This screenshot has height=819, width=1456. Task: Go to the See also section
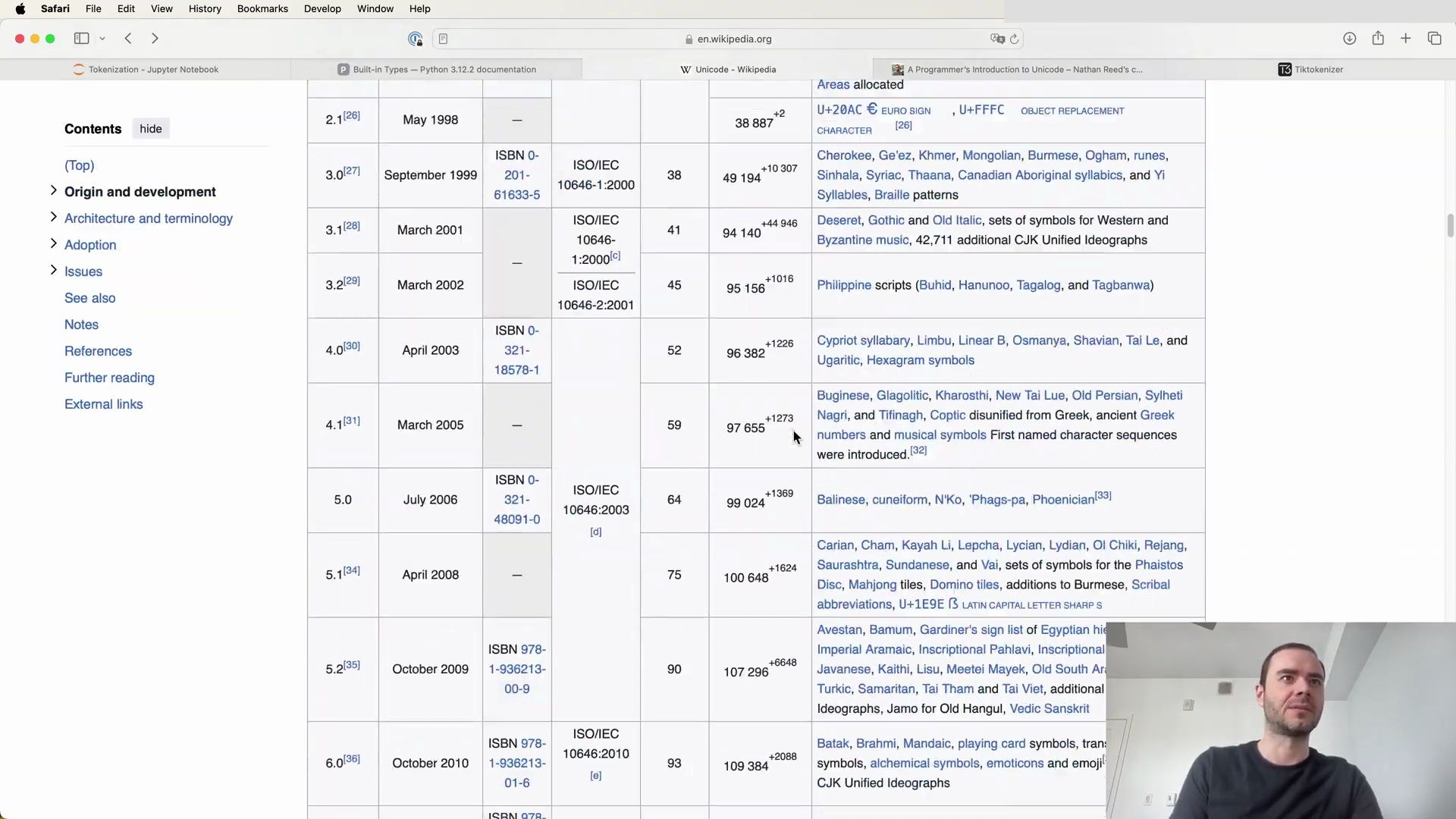pyautogui.click(x=89, y=298)
